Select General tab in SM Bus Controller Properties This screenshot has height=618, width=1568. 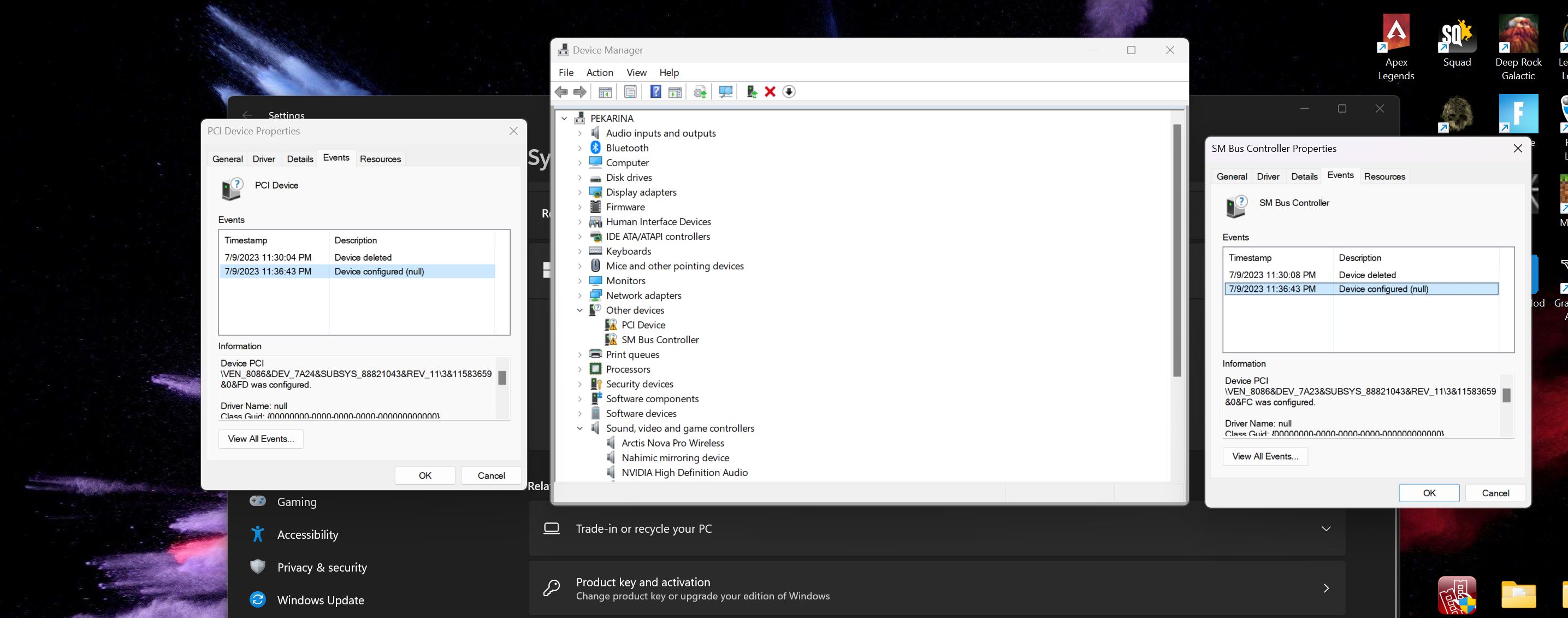click(1232, 175)
